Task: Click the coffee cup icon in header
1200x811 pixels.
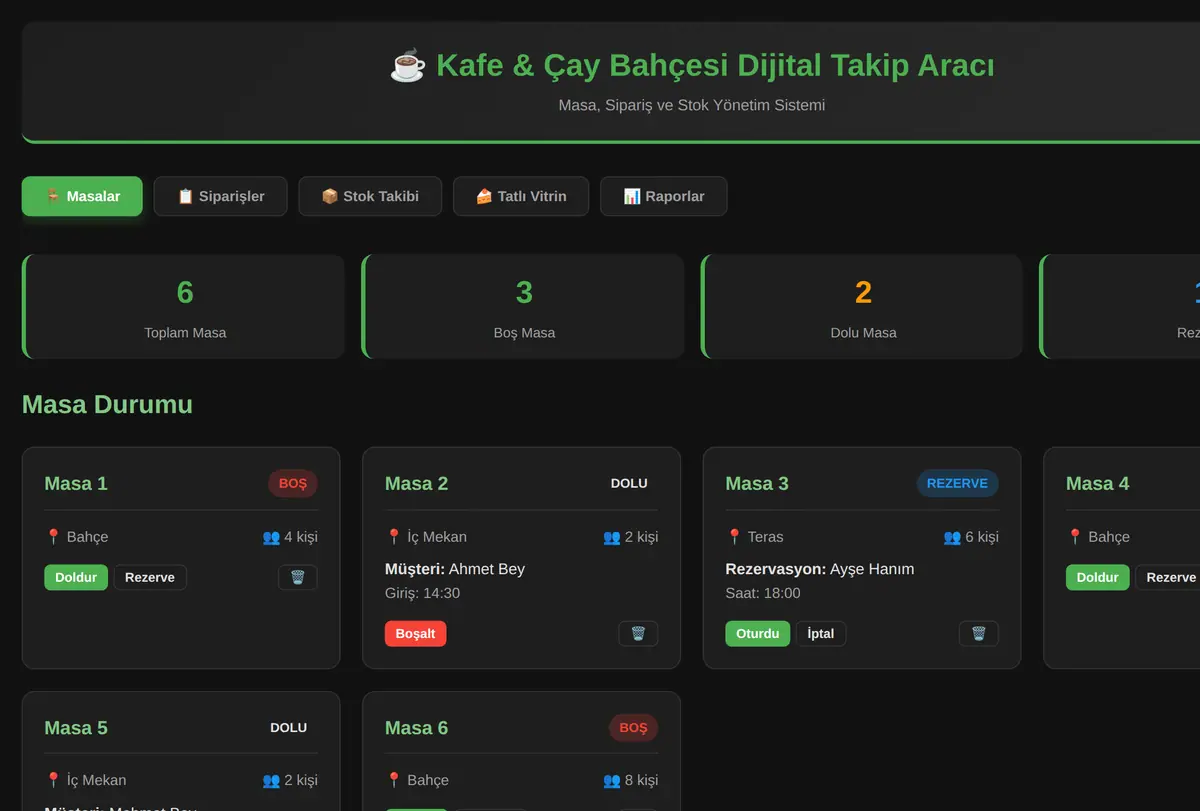Action: [x=407, y=66]
